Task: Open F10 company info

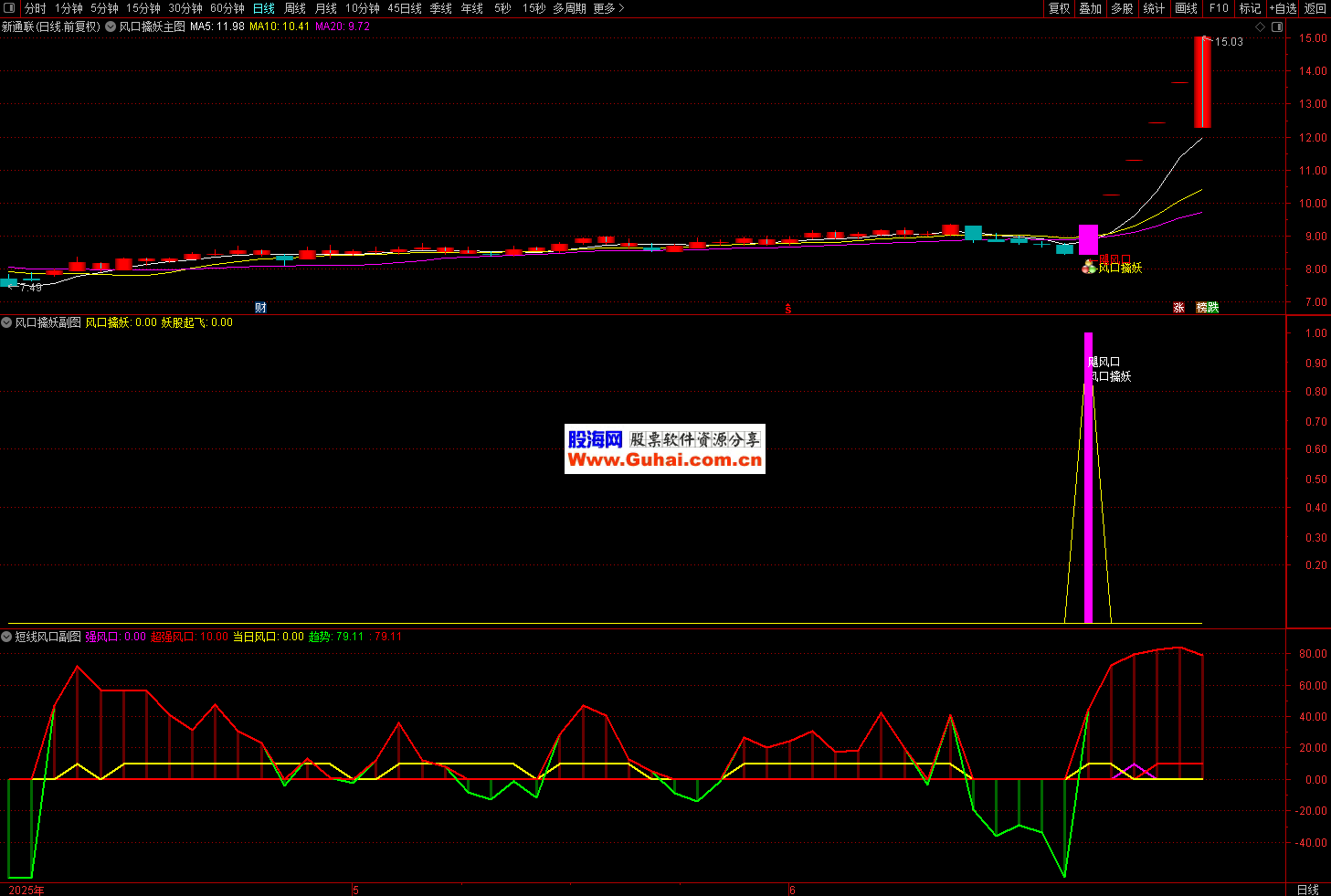Action: pyautogui.click(x=1219, y=8)
